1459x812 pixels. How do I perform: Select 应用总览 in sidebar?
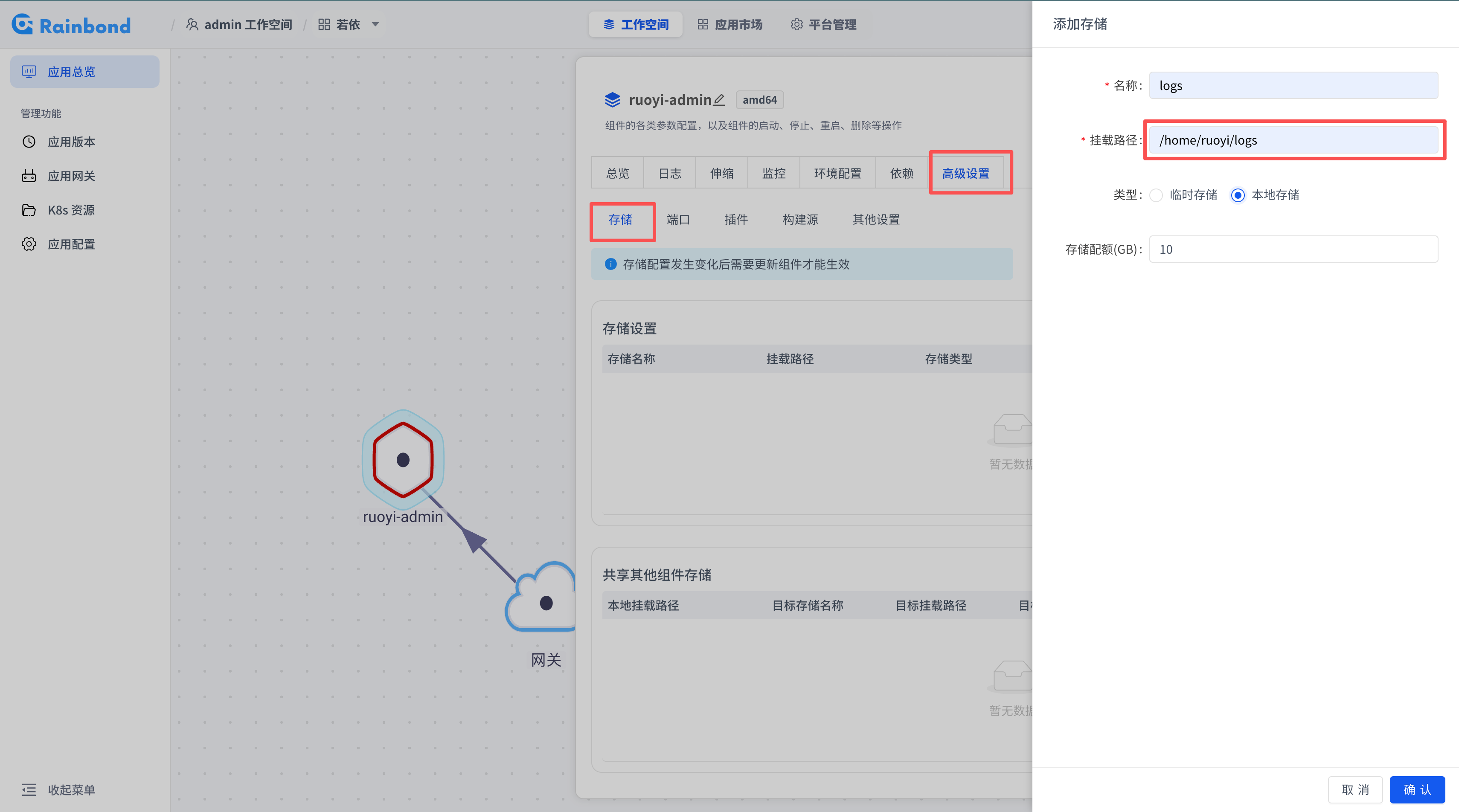[x=85, y=71]
